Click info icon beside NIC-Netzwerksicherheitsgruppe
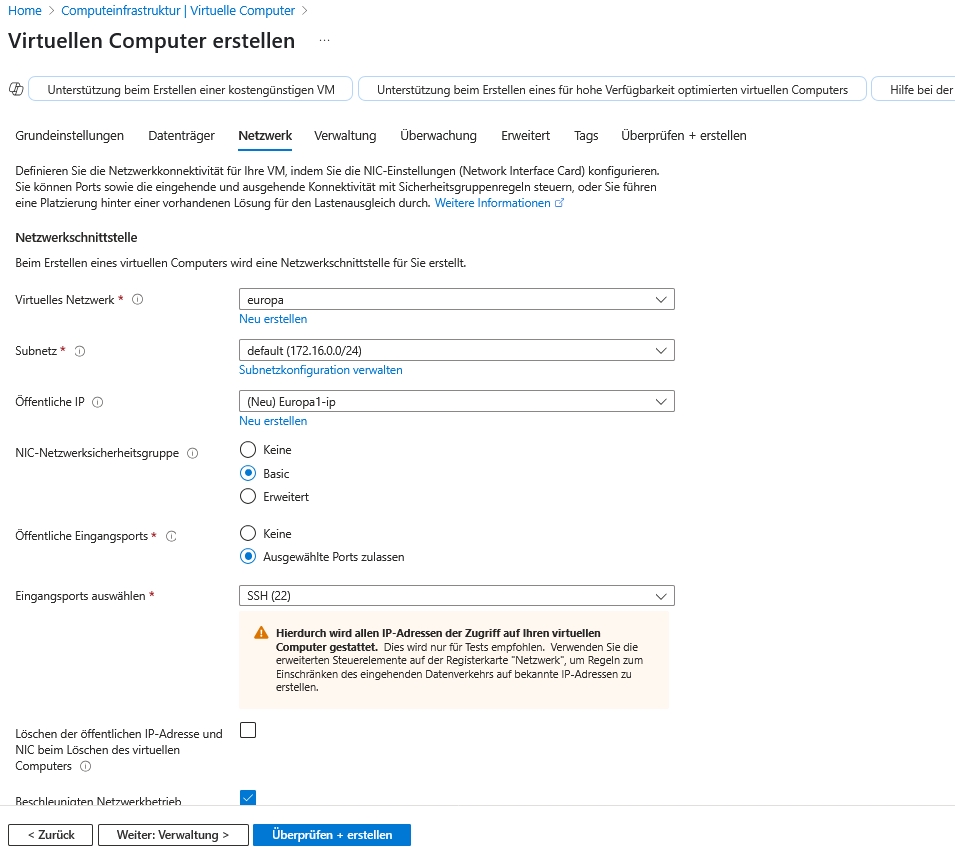The width and height of the screenshot is (955, 864). coord(193,453)
